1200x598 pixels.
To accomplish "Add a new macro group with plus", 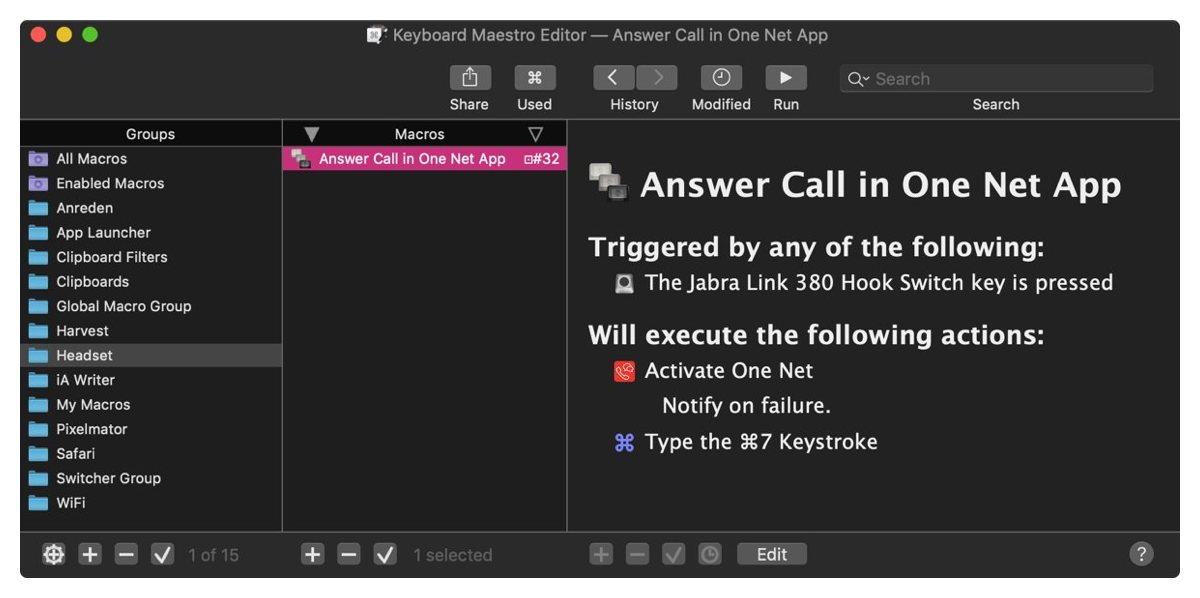I will [90, 554].
